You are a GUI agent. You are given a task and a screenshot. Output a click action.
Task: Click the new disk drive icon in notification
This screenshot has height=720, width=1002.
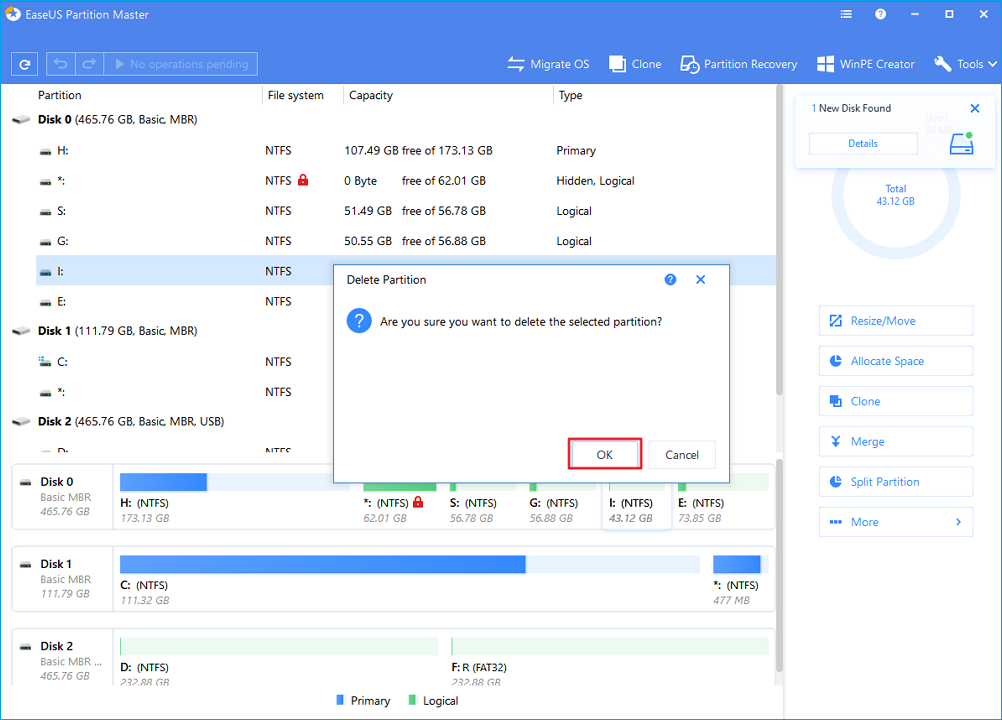point(961,144)
